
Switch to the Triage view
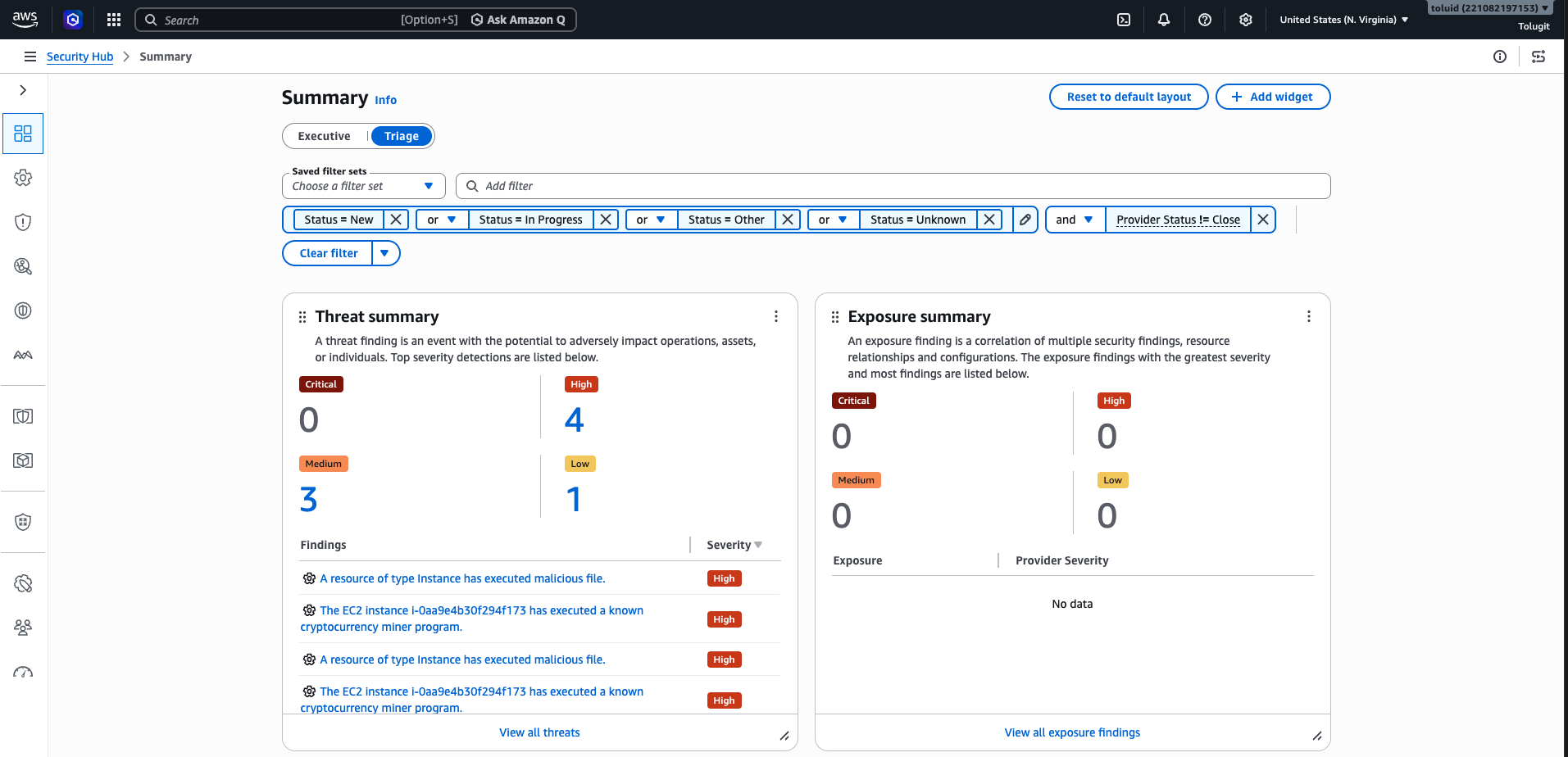(402, 136)
